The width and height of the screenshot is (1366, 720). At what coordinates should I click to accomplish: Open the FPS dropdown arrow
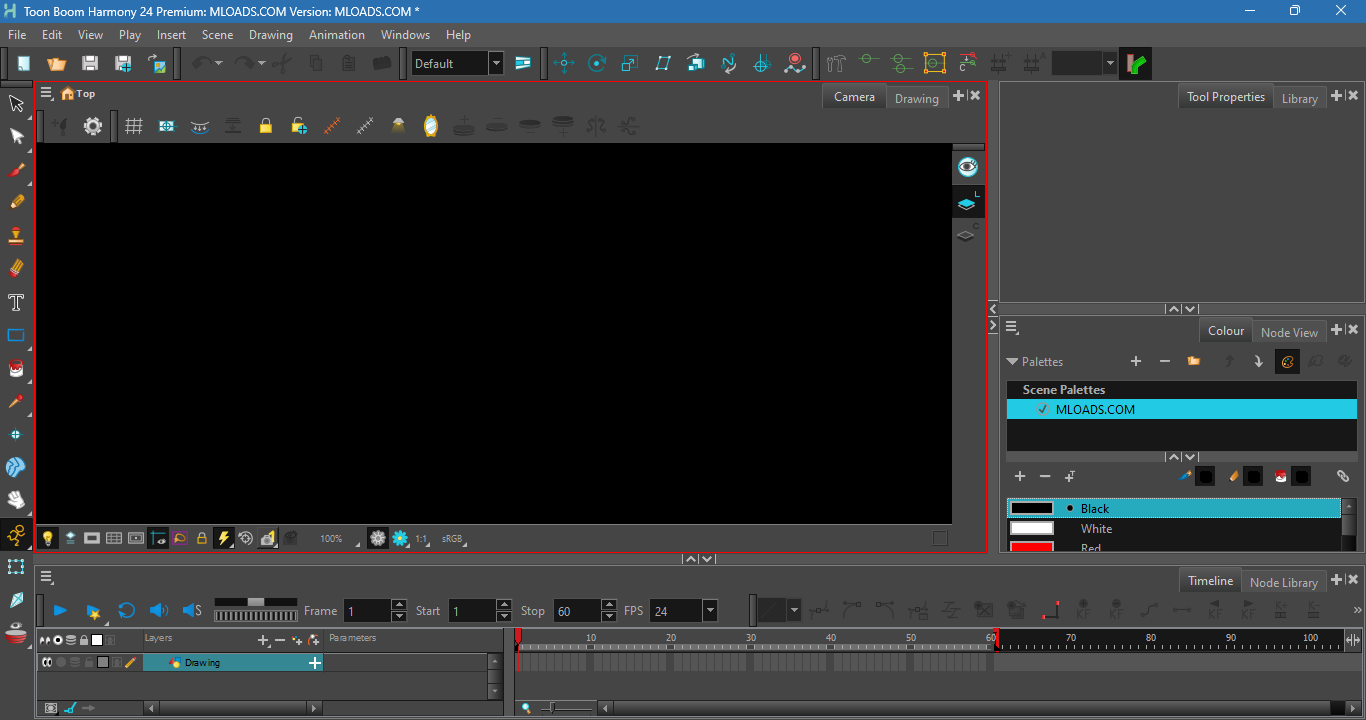click(710, 610)
